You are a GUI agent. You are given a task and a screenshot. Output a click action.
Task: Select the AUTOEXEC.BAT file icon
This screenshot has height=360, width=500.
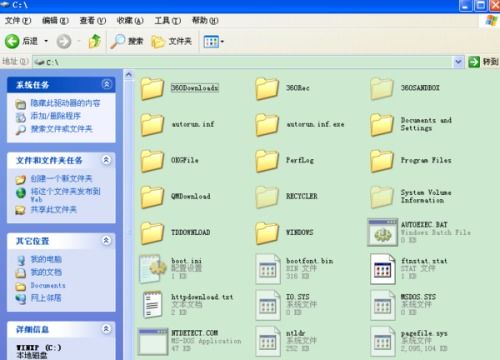383,232
